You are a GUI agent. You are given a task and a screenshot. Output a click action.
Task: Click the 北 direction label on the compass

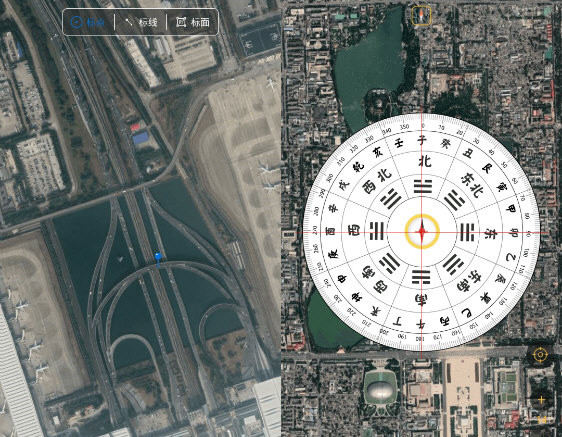coord(424,161)
